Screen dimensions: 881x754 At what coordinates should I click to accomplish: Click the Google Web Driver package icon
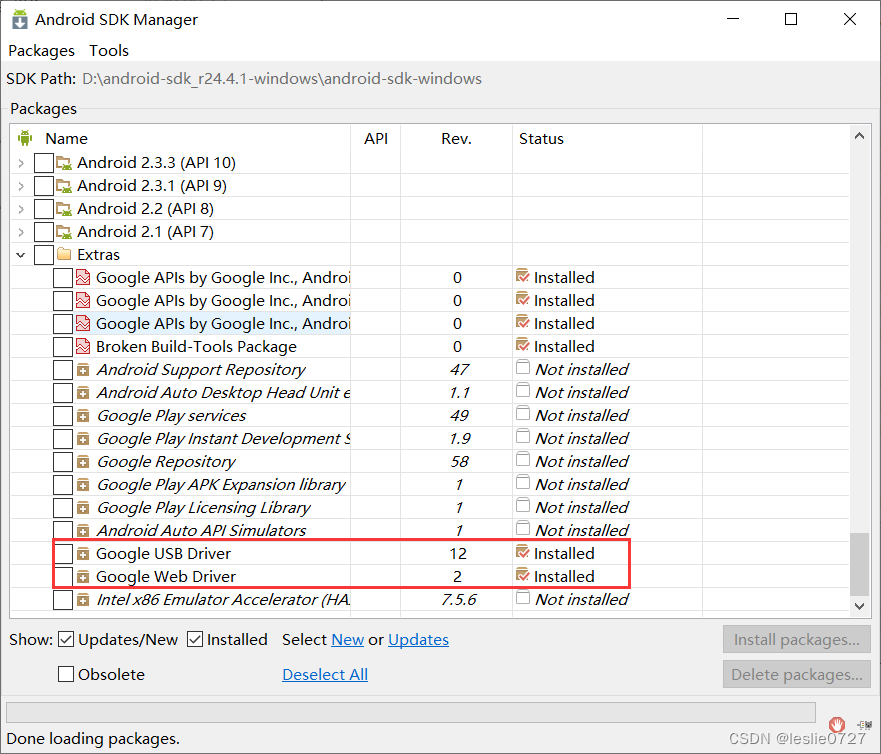point(83,578)
